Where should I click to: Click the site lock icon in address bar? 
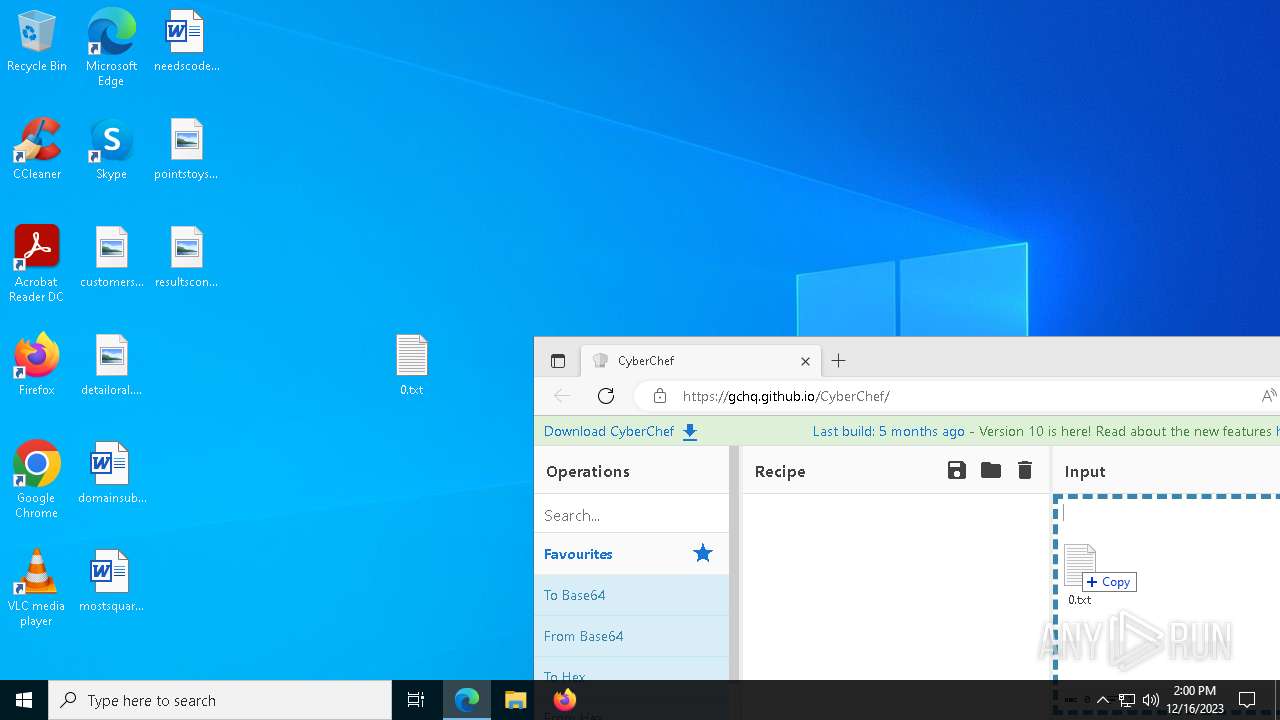tap(660, 396)
